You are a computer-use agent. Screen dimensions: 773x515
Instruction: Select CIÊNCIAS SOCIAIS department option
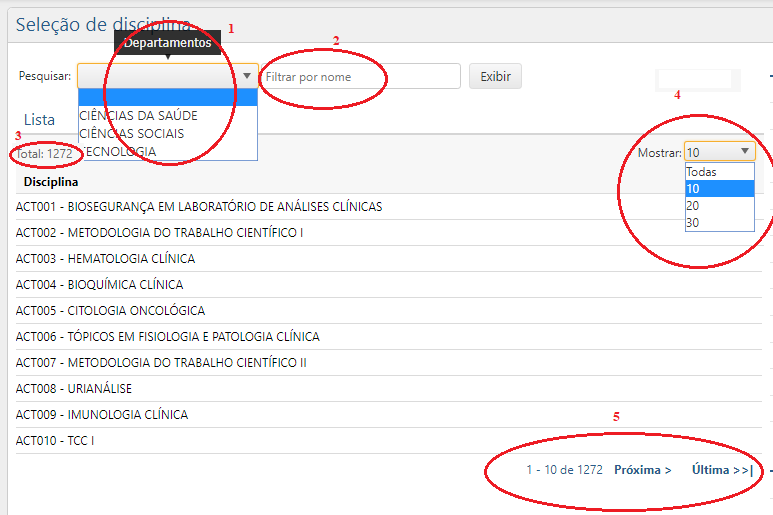131,133
